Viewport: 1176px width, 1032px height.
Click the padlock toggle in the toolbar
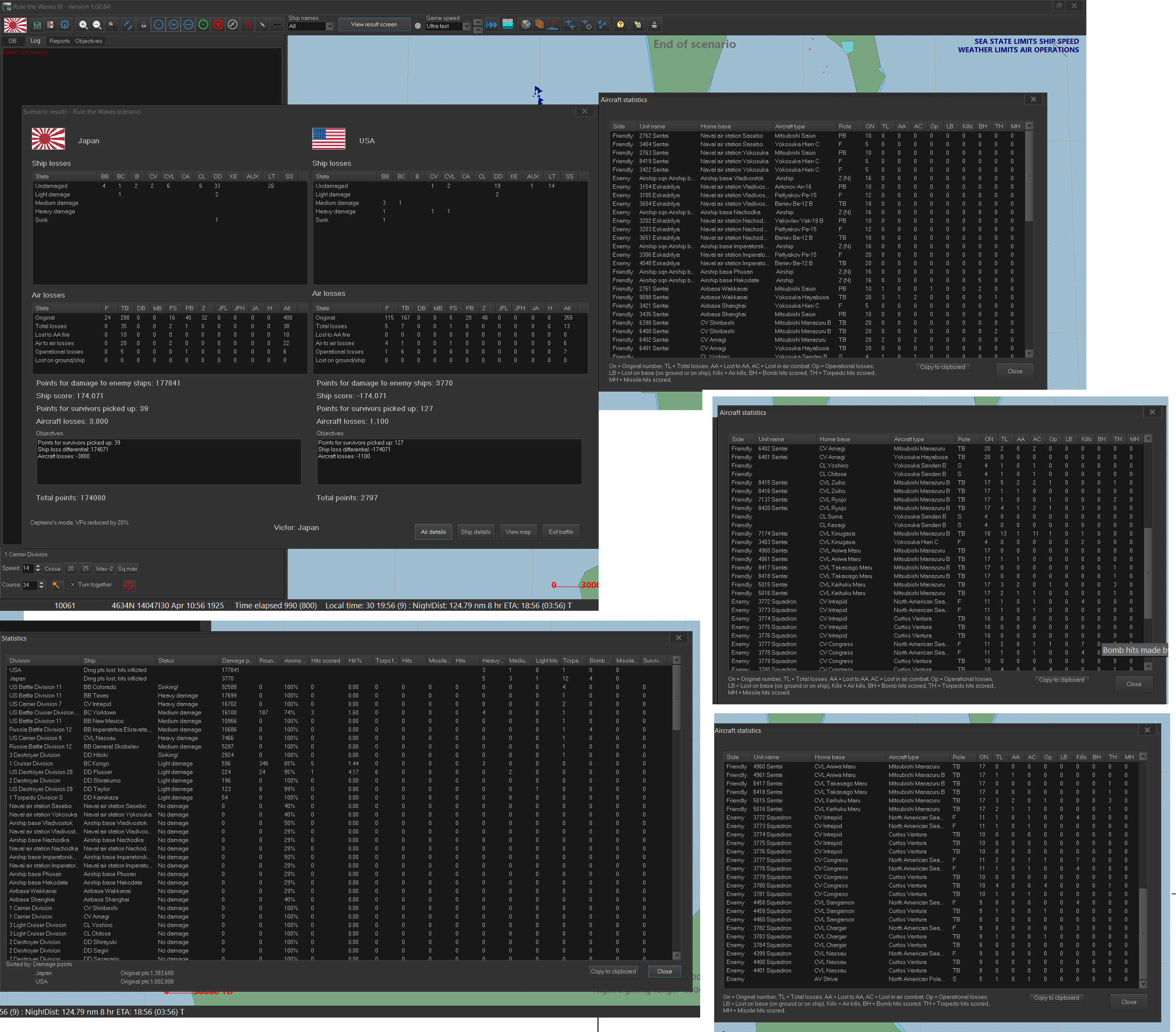pyautogui.click(x=143, y=25)
